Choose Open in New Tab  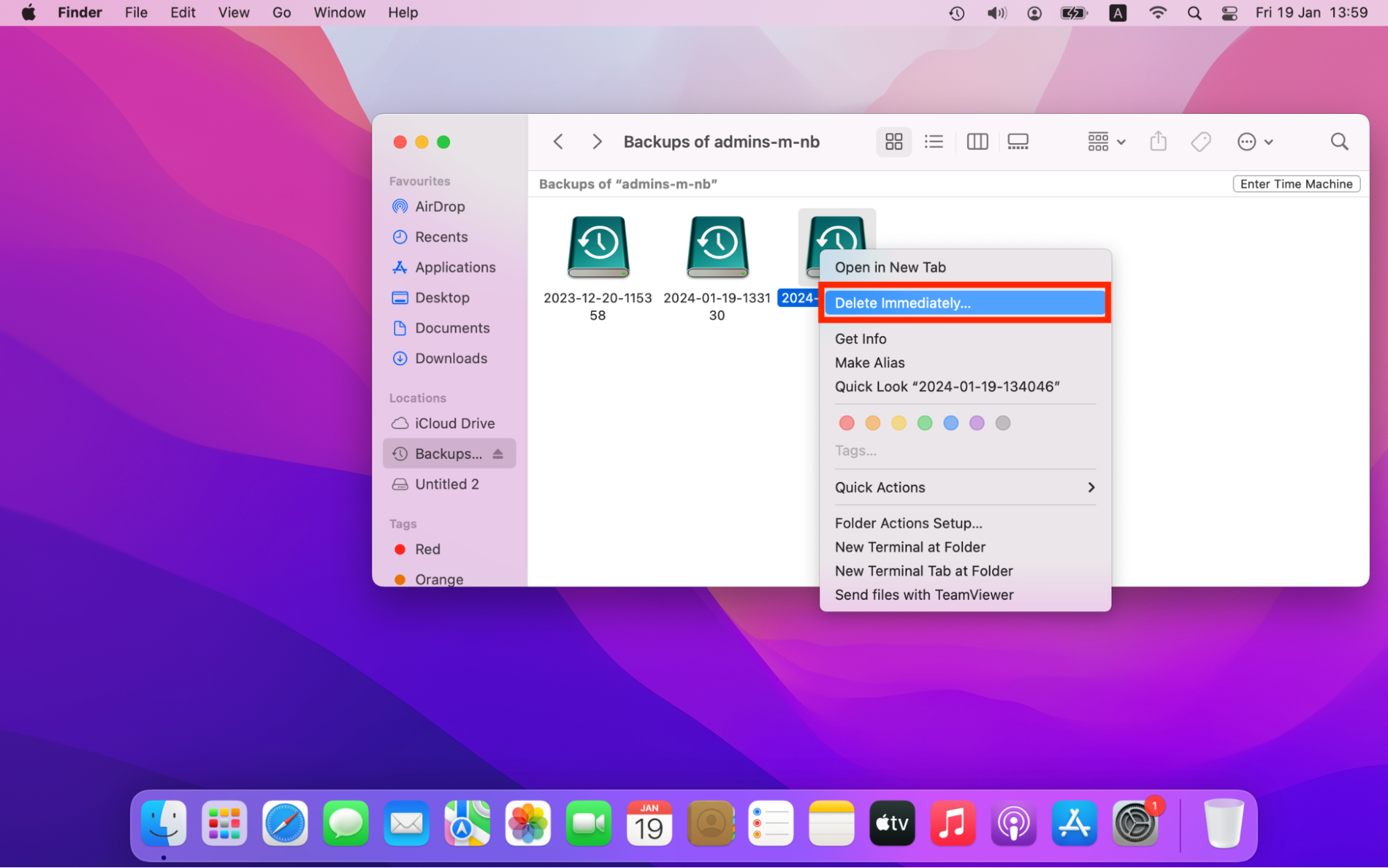[965, 267]
